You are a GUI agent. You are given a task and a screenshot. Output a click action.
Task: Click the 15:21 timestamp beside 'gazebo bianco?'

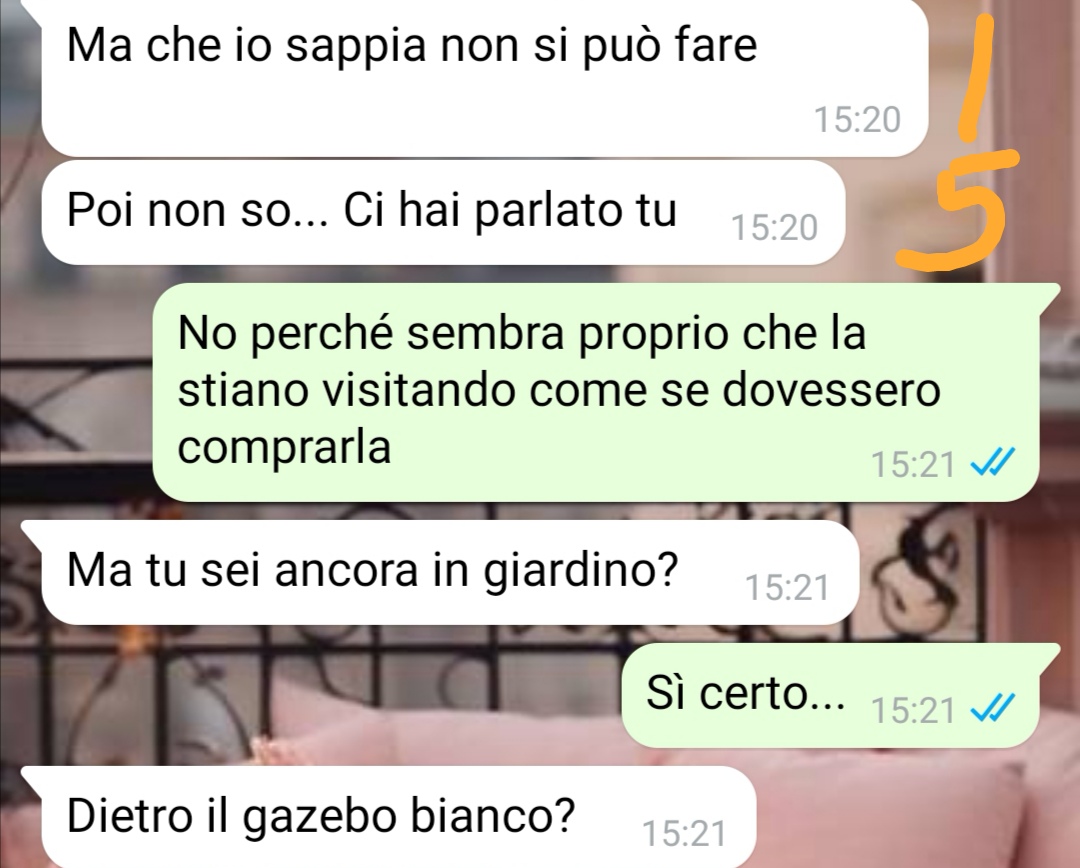click(x=685, y=834)
